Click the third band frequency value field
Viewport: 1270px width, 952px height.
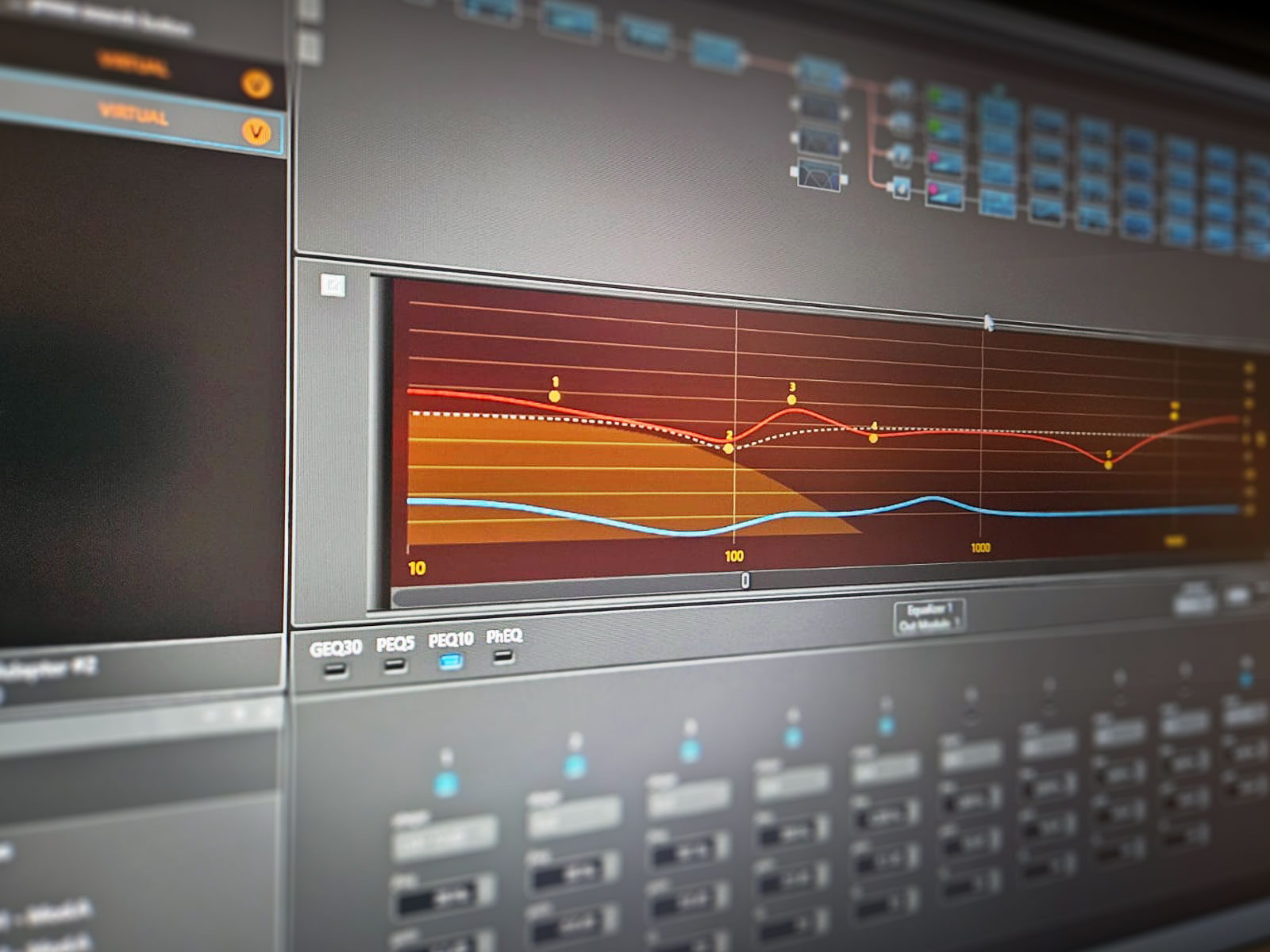(688, 850)
